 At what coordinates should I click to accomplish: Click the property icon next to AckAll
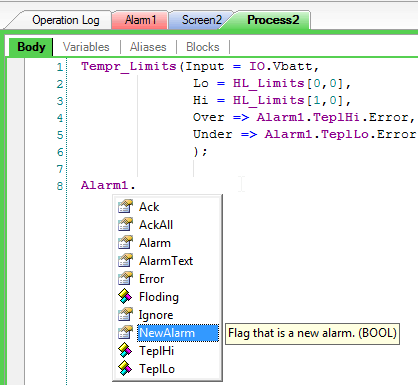125,225
